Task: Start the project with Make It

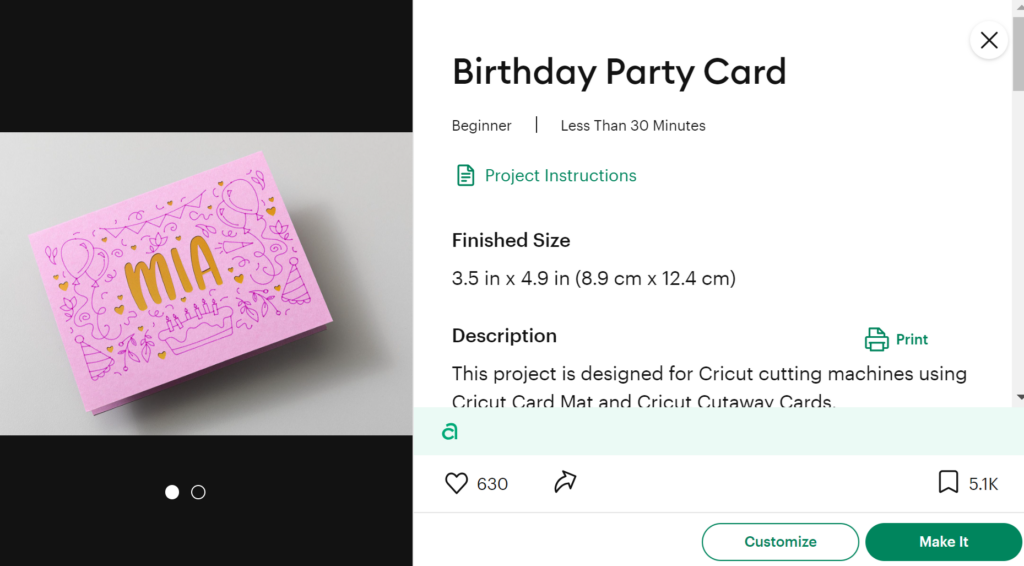Action: click(943, 542)
